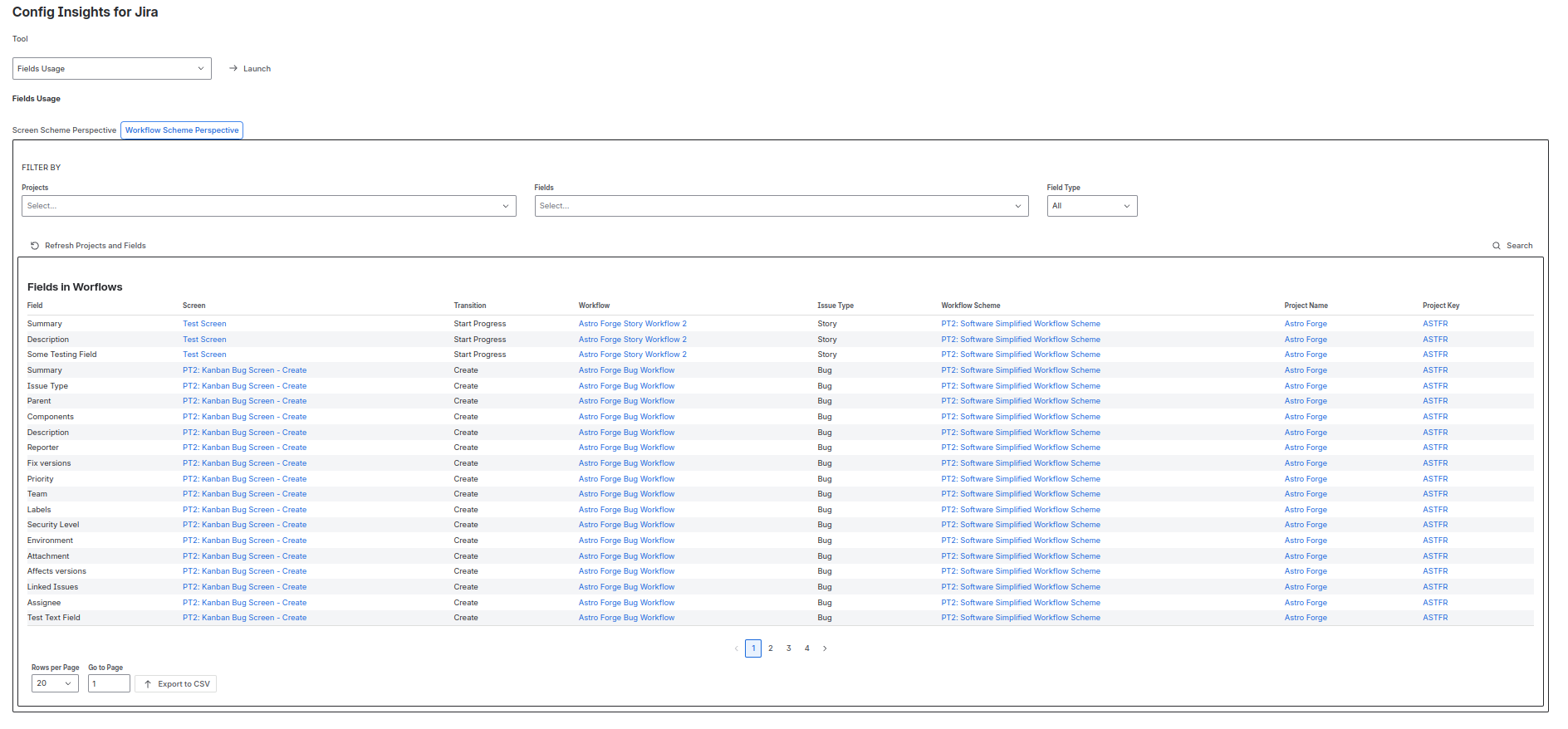The height and width of the screenshot is (729, 1568).
Task: Open Astro Forge Story Workflow 2 in Description row
Action: 633,340
